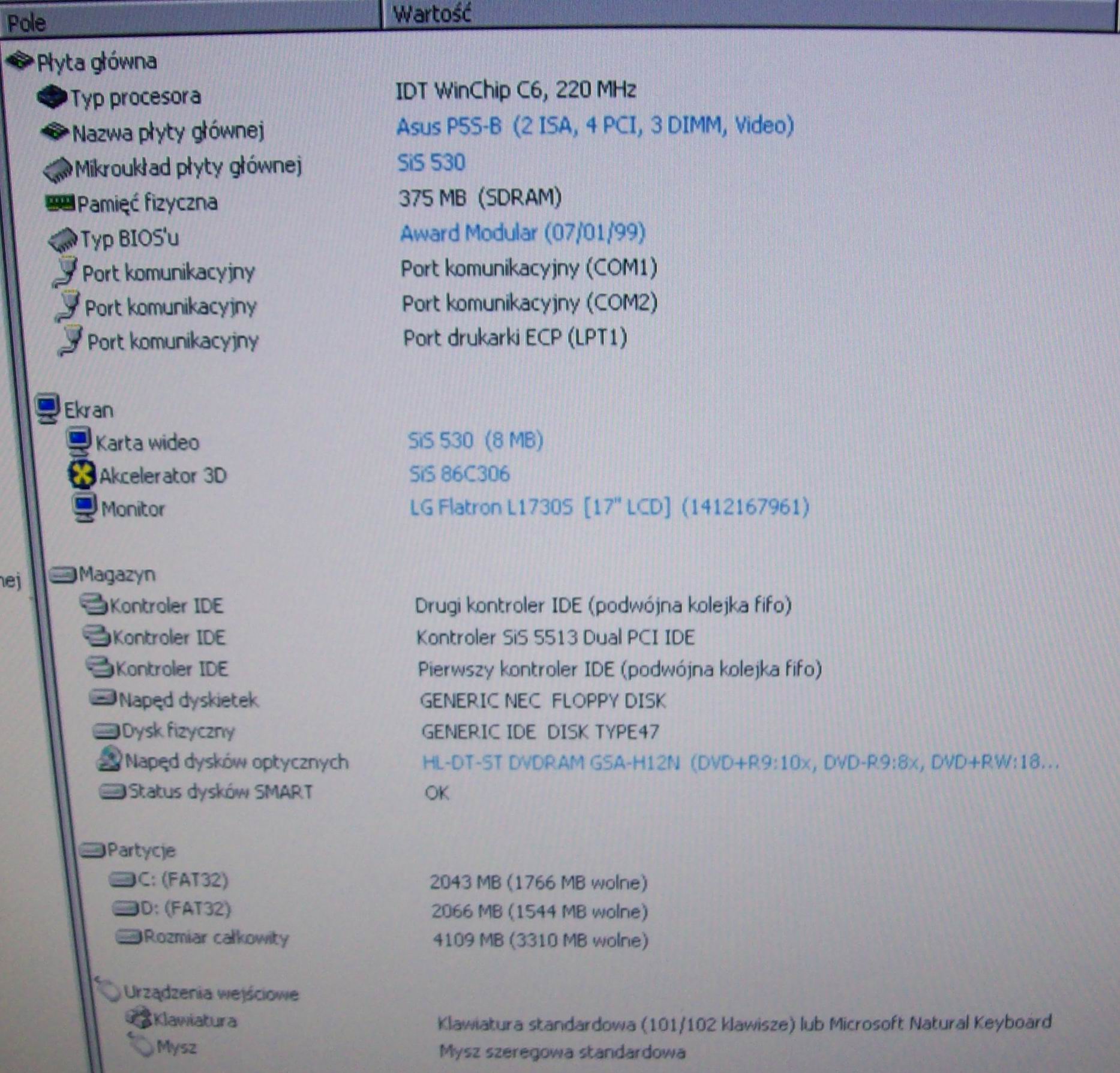Select GENERIC NEC FLOPPY DISK value
Screen dimensions: 1120x1073
(543, 700)
